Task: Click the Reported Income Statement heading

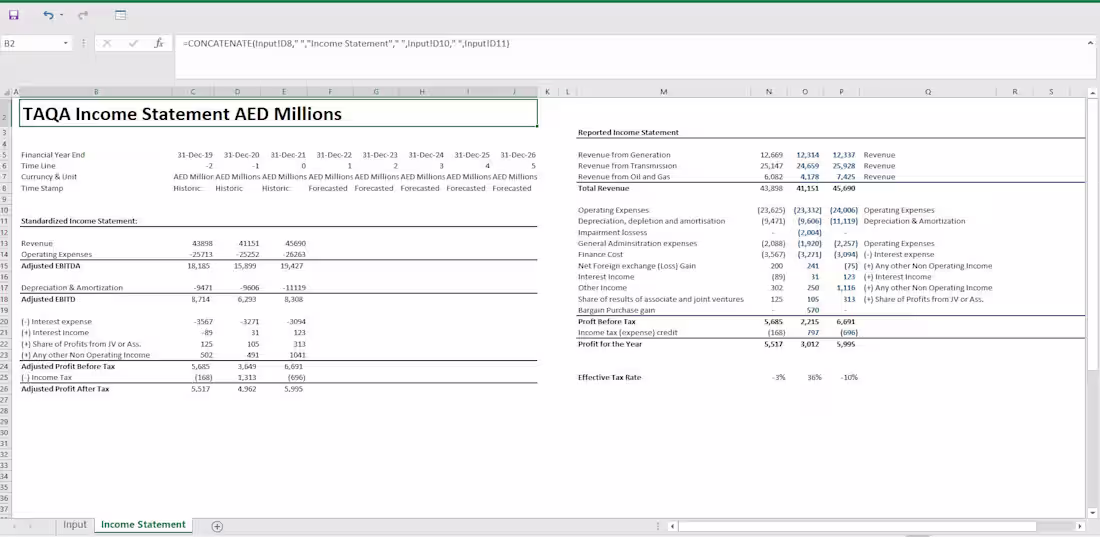Action: [628, 133]
